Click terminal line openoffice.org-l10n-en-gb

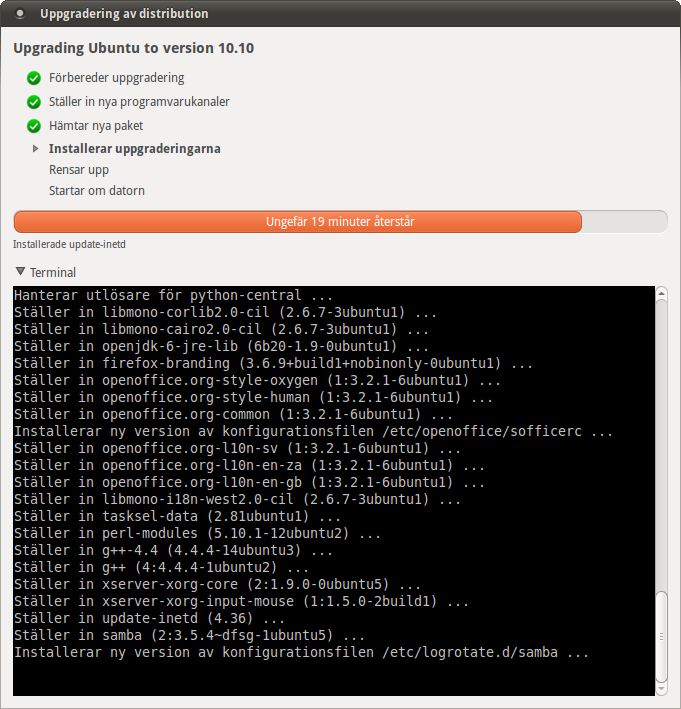(249, 482)
